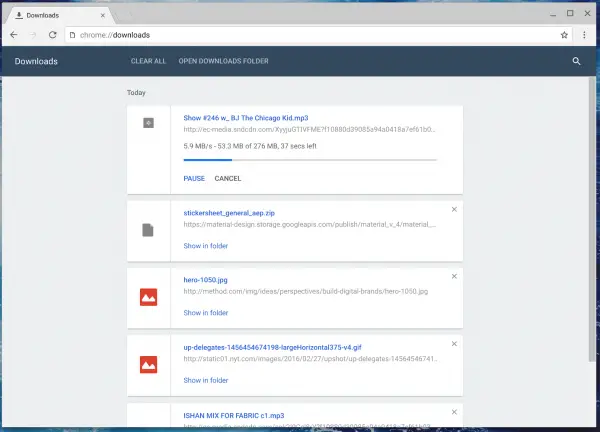Click the mp3 download progress bar
Viewport: 600px width, 432px height.
(x=310, y=160)
